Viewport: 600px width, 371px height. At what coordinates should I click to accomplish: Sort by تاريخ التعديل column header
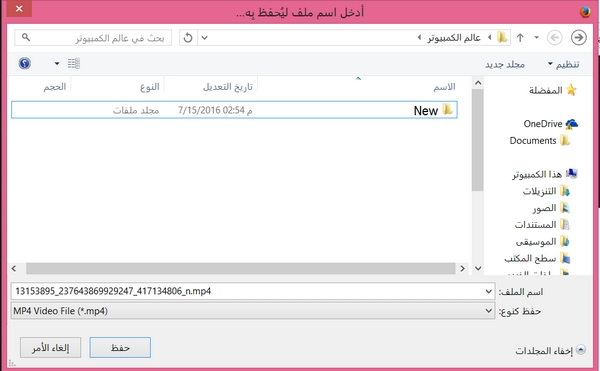(x=228, y=87)
